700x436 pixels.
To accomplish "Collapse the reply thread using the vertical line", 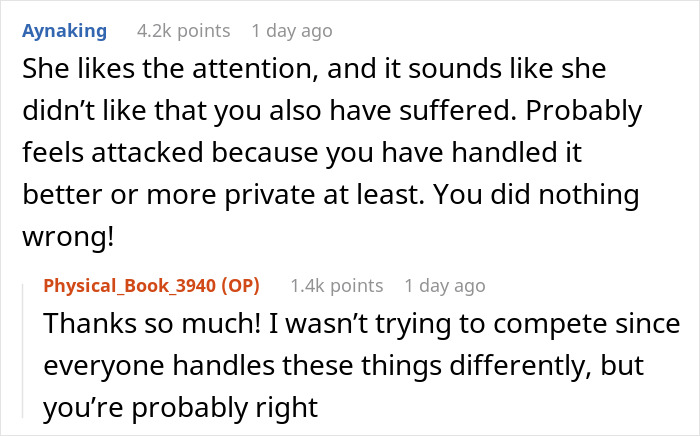I will click(x=23, y=350).
